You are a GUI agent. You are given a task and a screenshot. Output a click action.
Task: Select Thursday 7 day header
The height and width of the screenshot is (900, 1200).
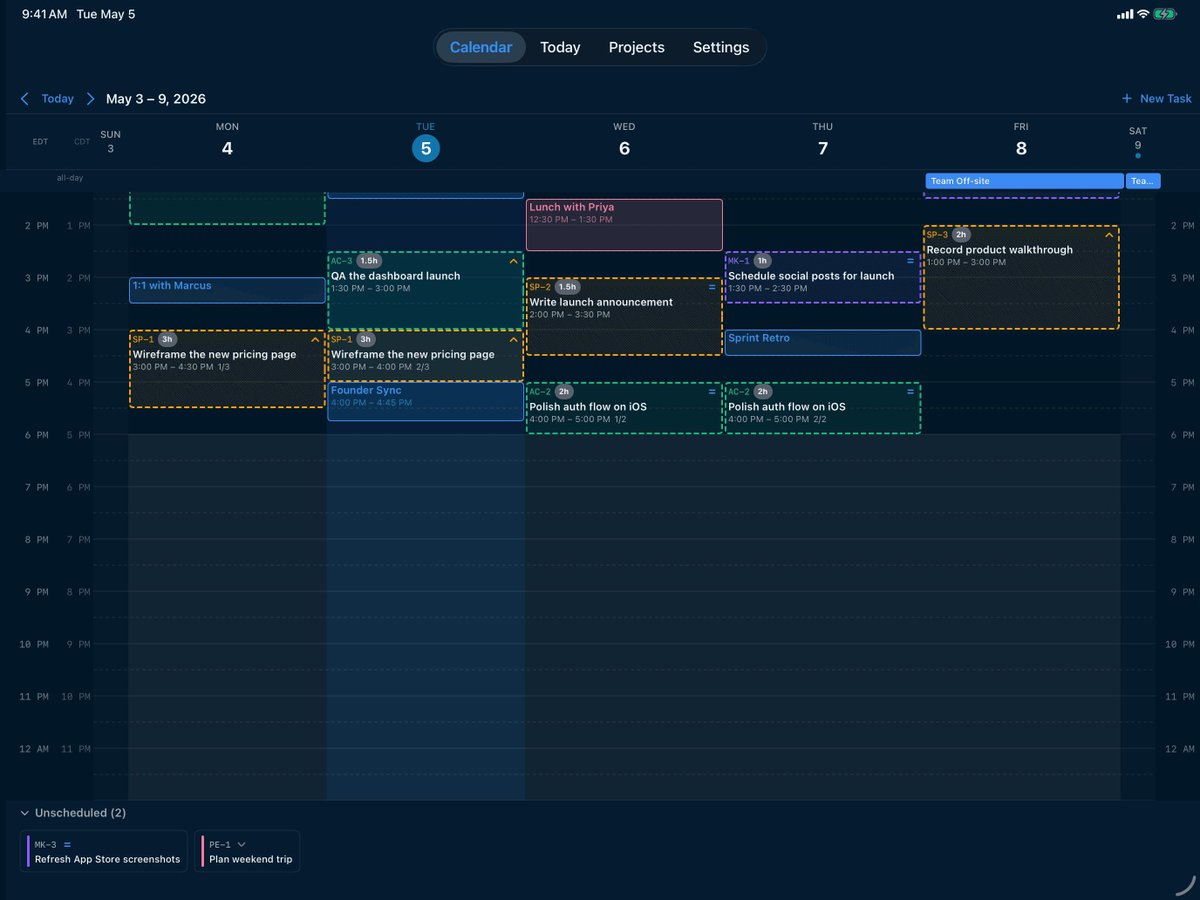[x=822, y=141]
